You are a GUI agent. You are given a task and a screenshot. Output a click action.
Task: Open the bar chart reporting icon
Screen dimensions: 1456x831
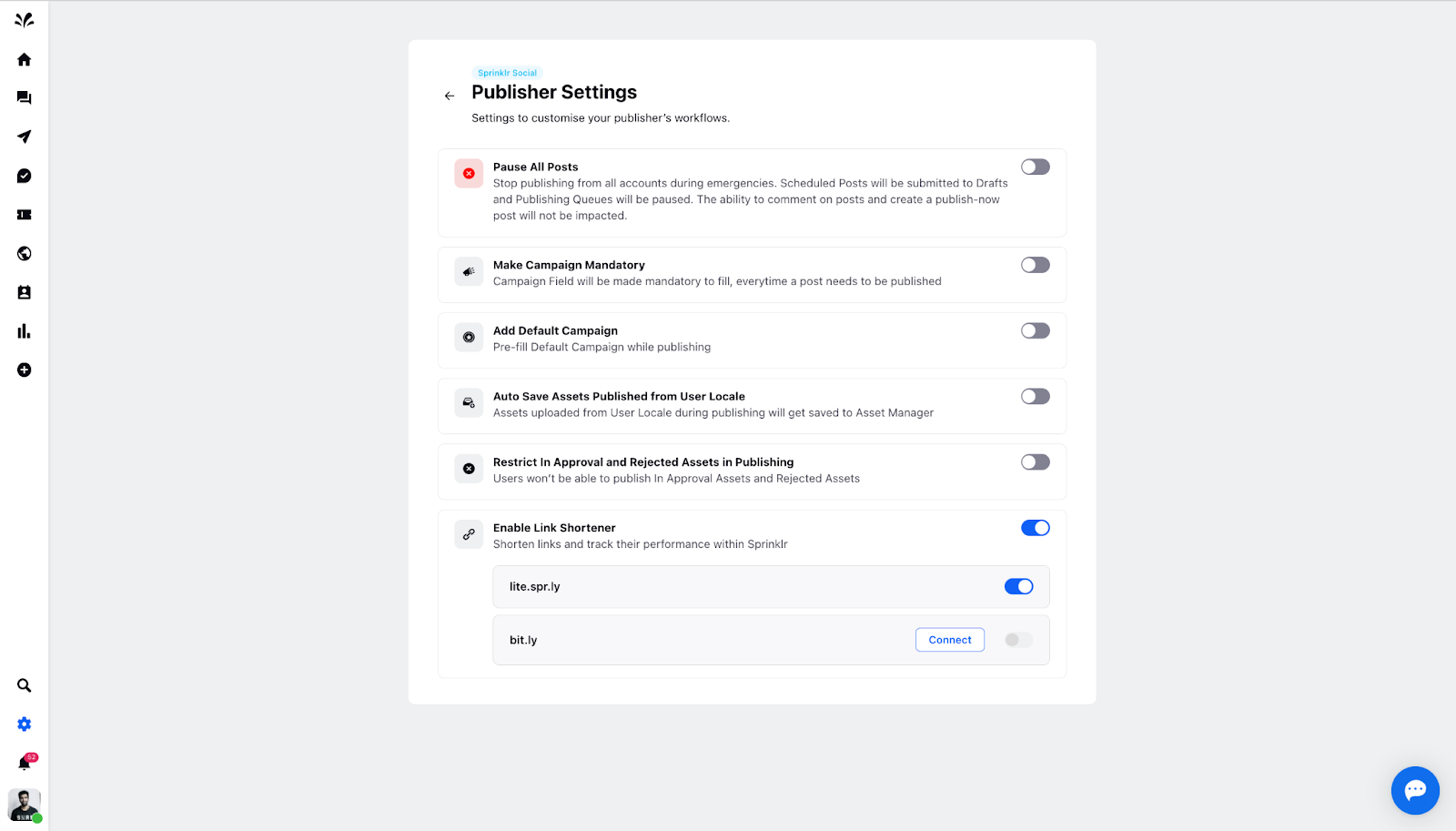click(x=25, y=331)
